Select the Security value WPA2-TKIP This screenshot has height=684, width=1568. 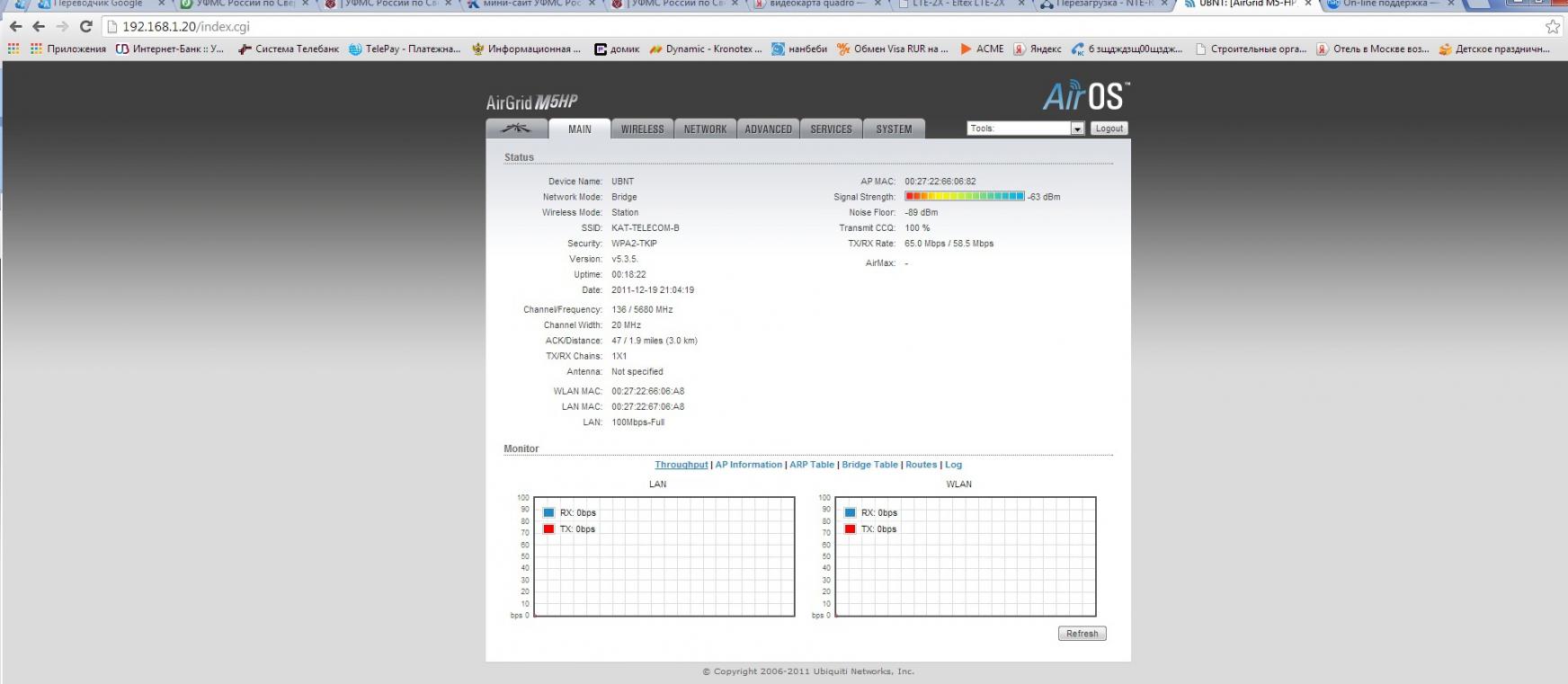pos(634,244)
